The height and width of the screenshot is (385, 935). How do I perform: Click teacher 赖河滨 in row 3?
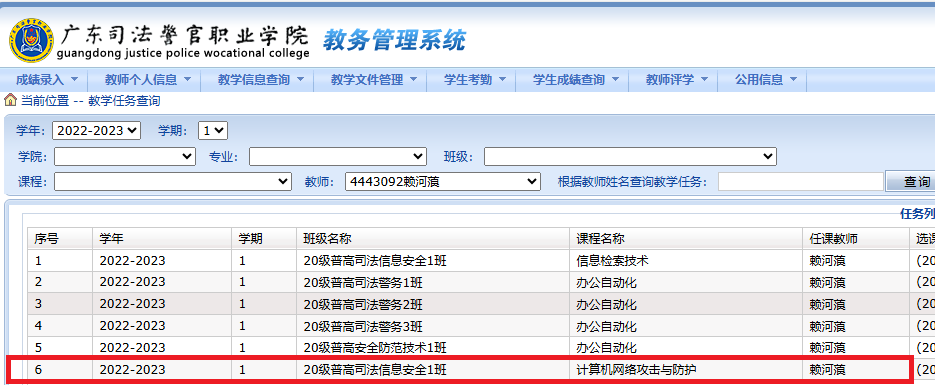(x=827, y=305)
